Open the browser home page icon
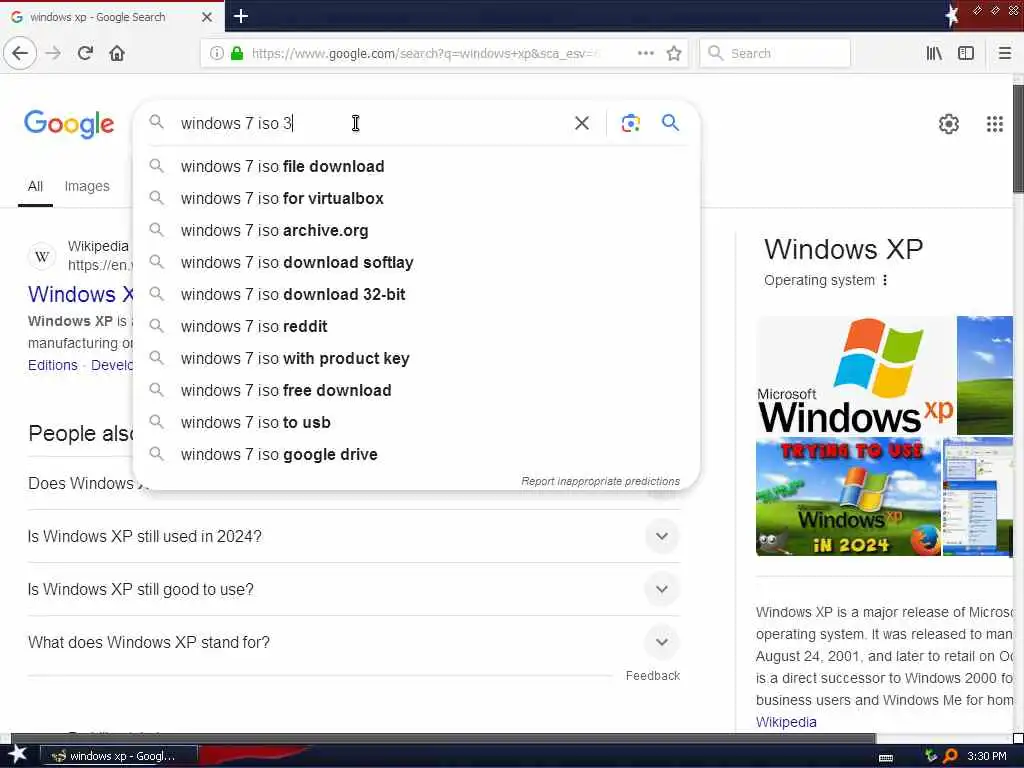 tap(117, 53)
